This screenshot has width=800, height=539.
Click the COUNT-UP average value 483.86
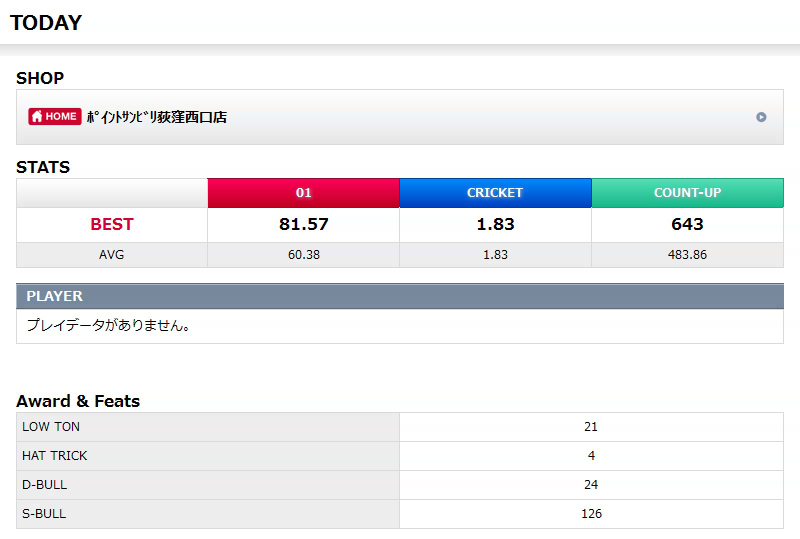point(687,255)
